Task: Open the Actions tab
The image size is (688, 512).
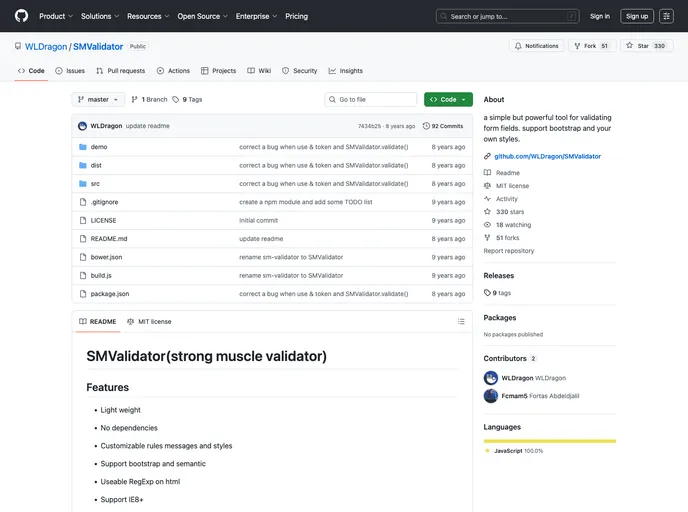Action: coord(173,71)
